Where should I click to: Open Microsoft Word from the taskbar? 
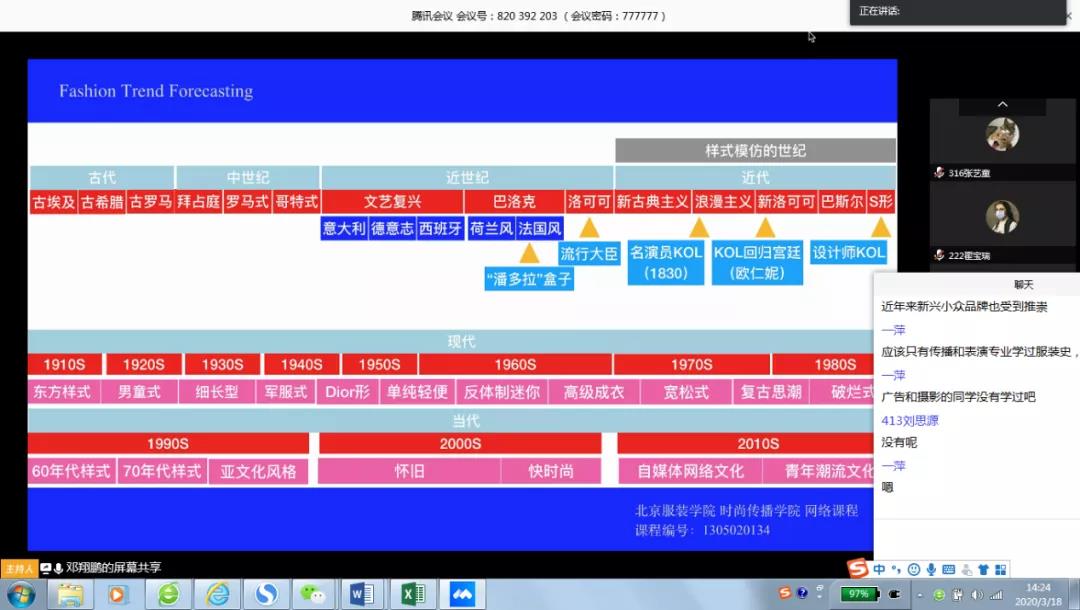tap(362, 594)
